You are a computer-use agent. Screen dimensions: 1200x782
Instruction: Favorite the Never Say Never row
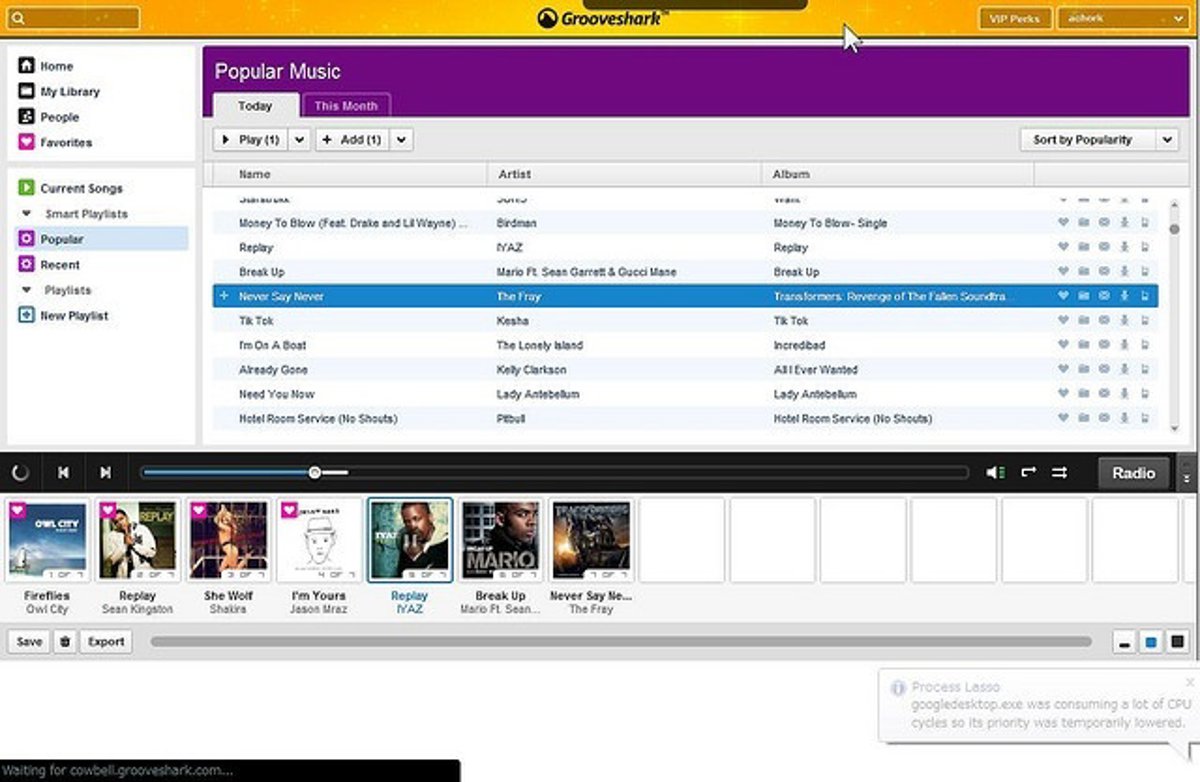coord(1063,296)
